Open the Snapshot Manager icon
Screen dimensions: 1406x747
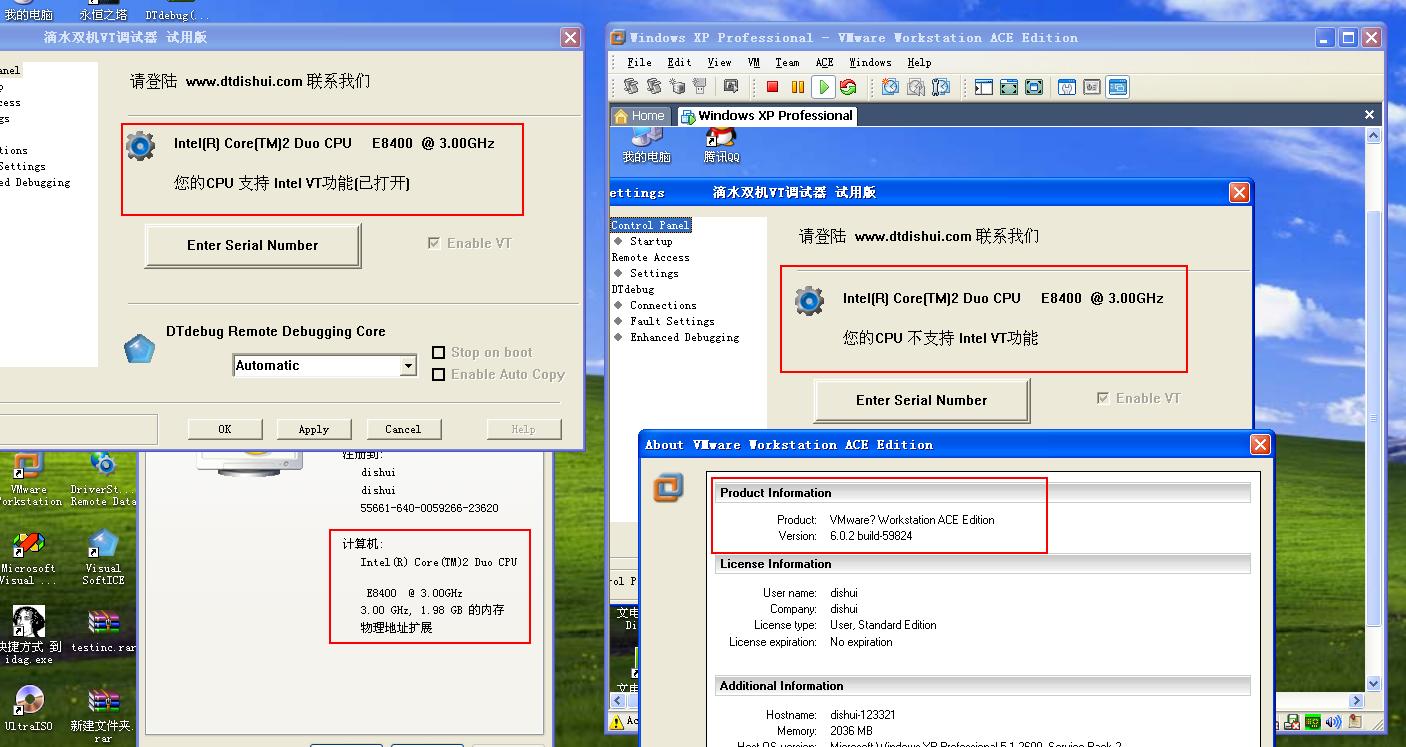pyautogui.click(x=941, y=87)
